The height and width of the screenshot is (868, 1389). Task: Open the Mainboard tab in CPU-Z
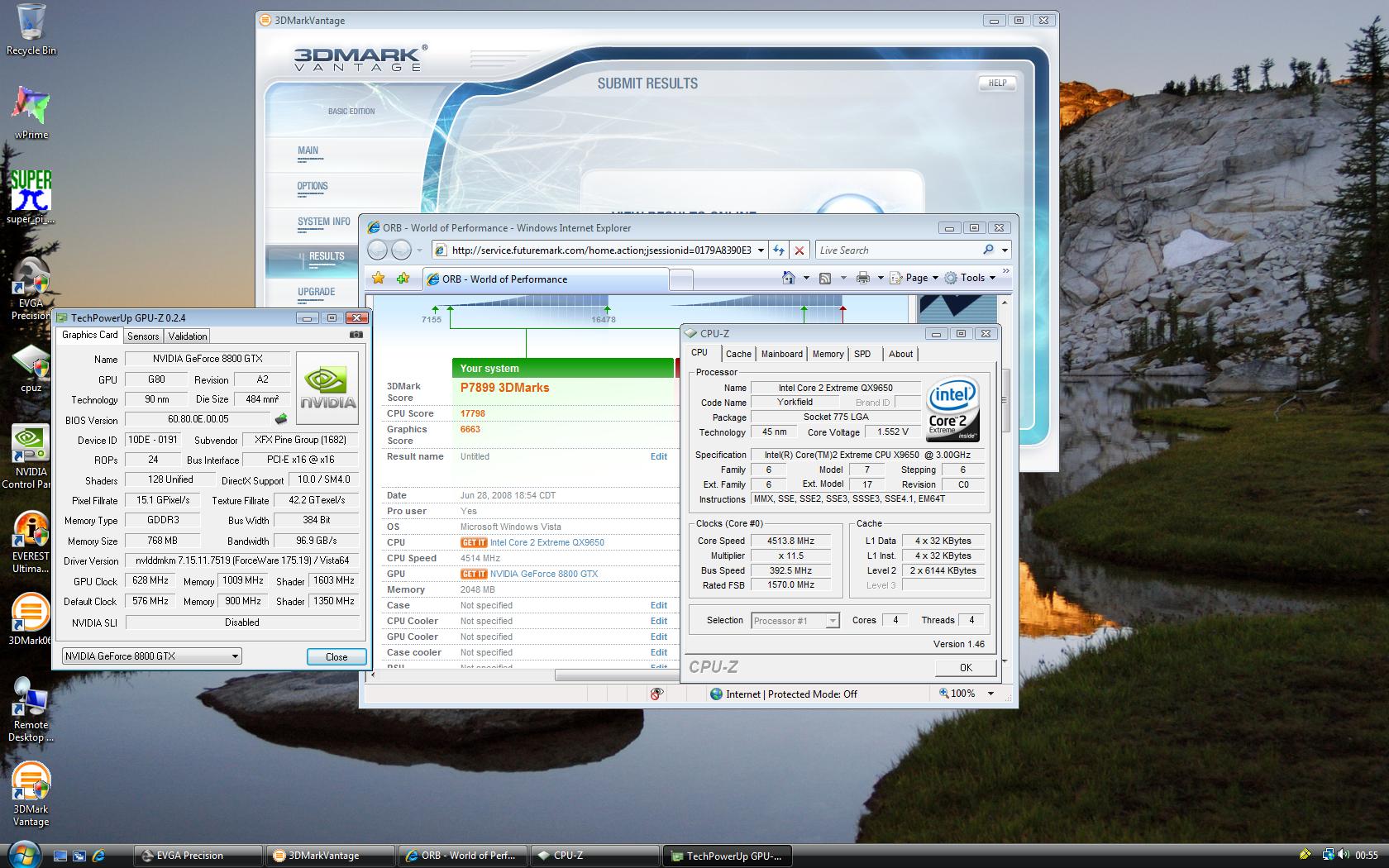781,354
